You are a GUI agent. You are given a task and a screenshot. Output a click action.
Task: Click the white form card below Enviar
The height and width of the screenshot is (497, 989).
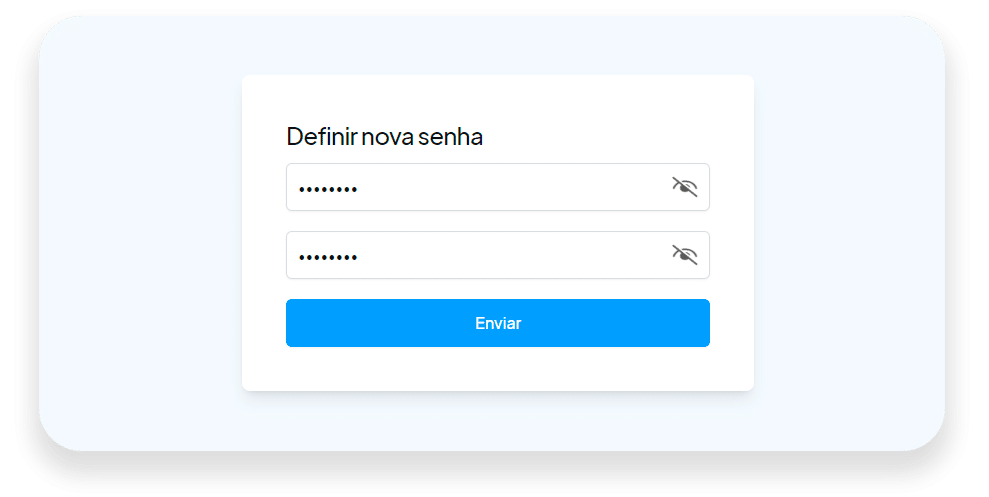point(498,369)
